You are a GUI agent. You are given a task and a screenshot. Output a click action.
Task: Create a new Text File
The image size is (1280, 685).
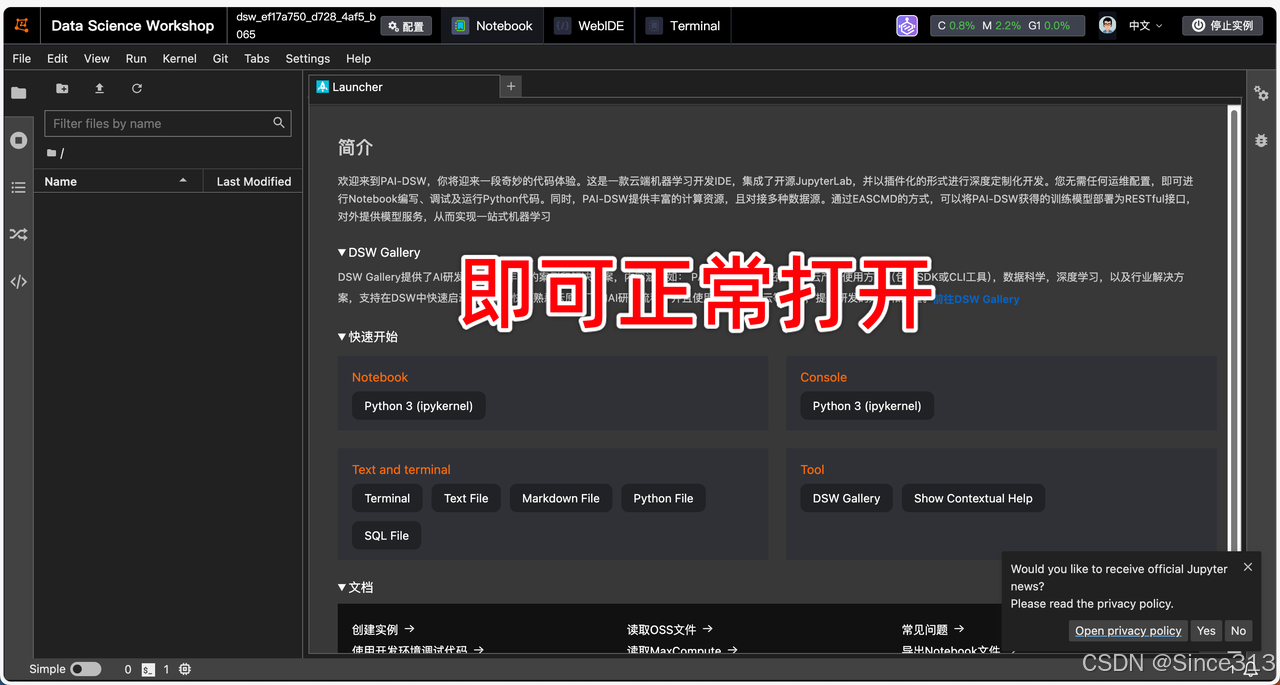point(466,498)
